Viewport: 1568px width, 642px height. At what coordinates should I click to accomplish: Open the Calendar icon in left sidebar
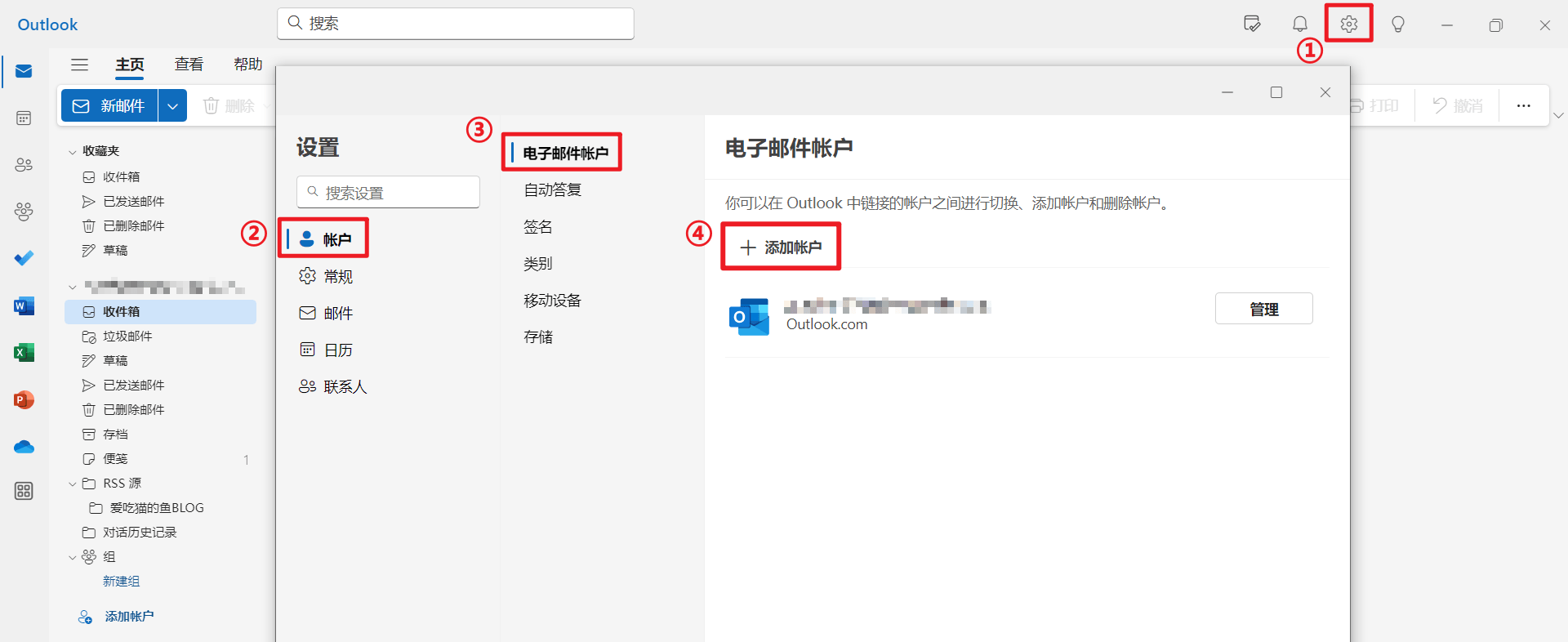pyautogui.click(x=24, y=118)
